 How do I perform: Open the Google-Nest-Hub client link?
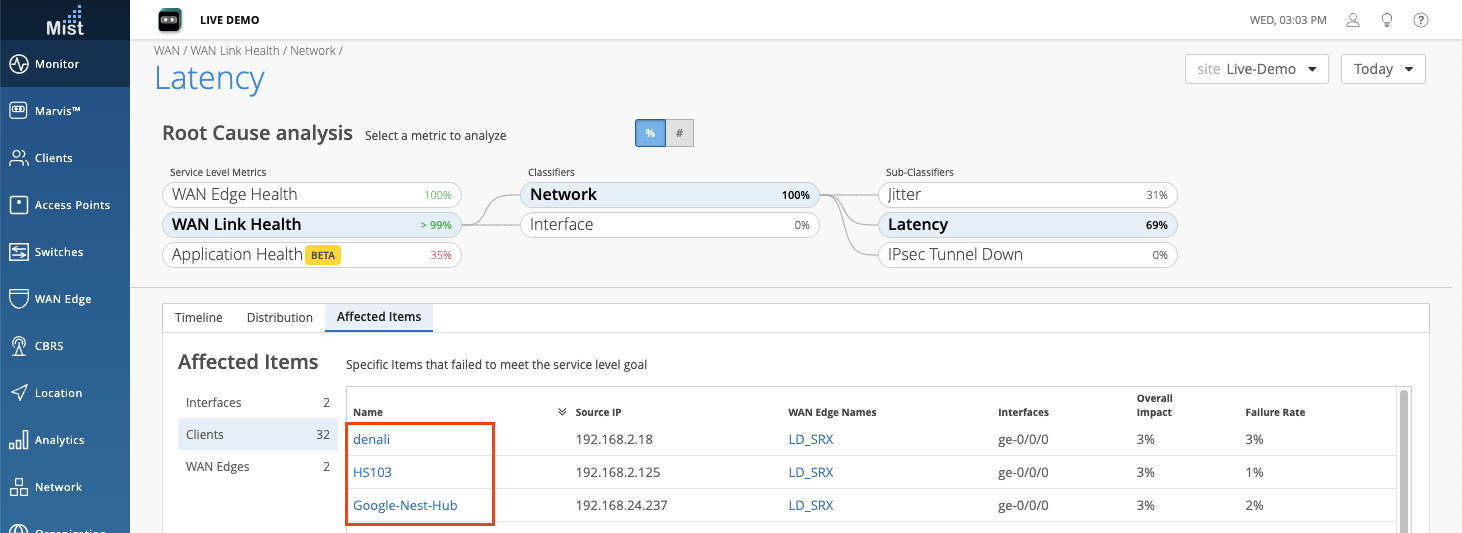point(405,506)
